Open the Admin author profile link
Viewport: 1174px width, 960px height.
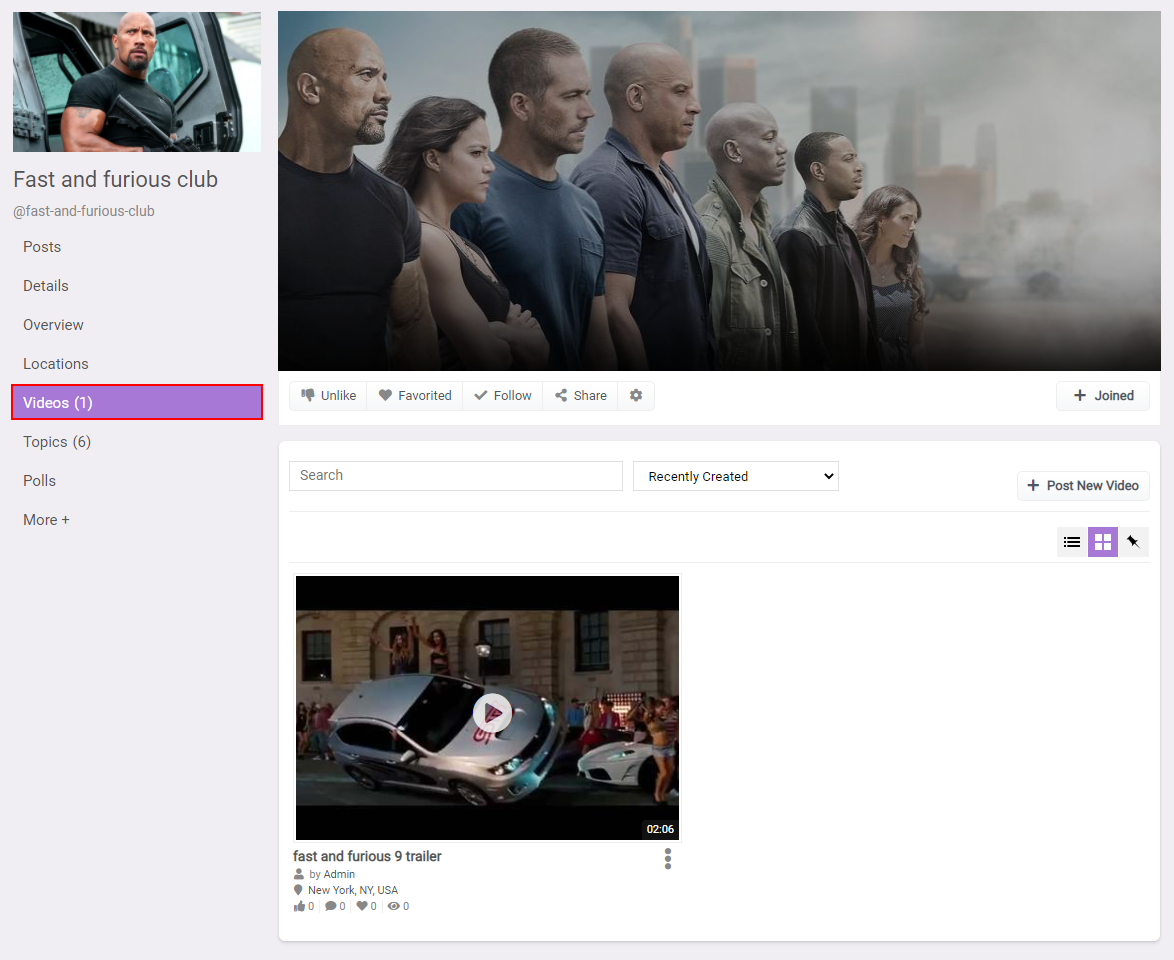[x=339, y=874]
